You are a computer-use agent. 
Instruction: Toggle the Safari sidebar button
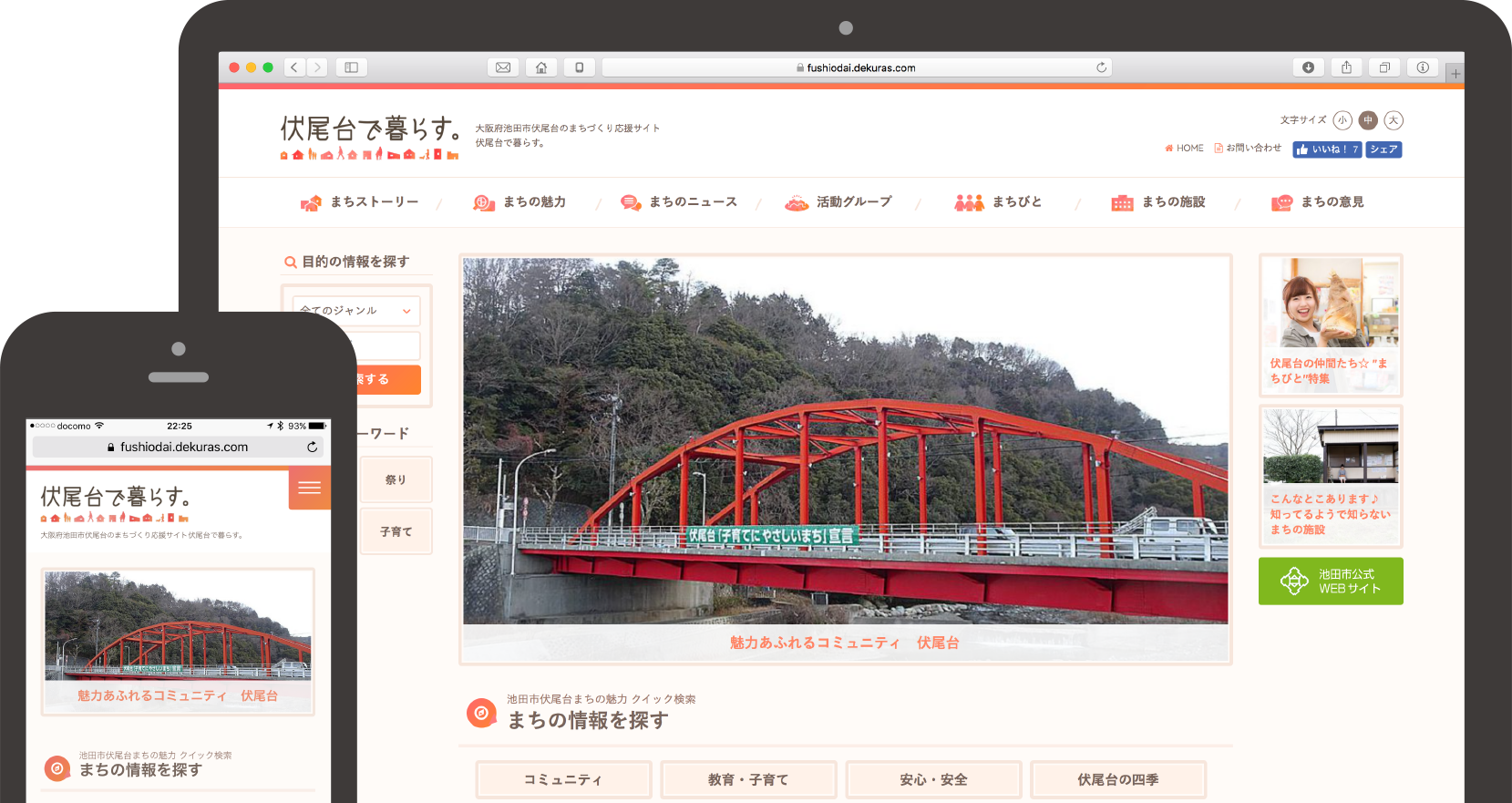(x=351, y=67)
